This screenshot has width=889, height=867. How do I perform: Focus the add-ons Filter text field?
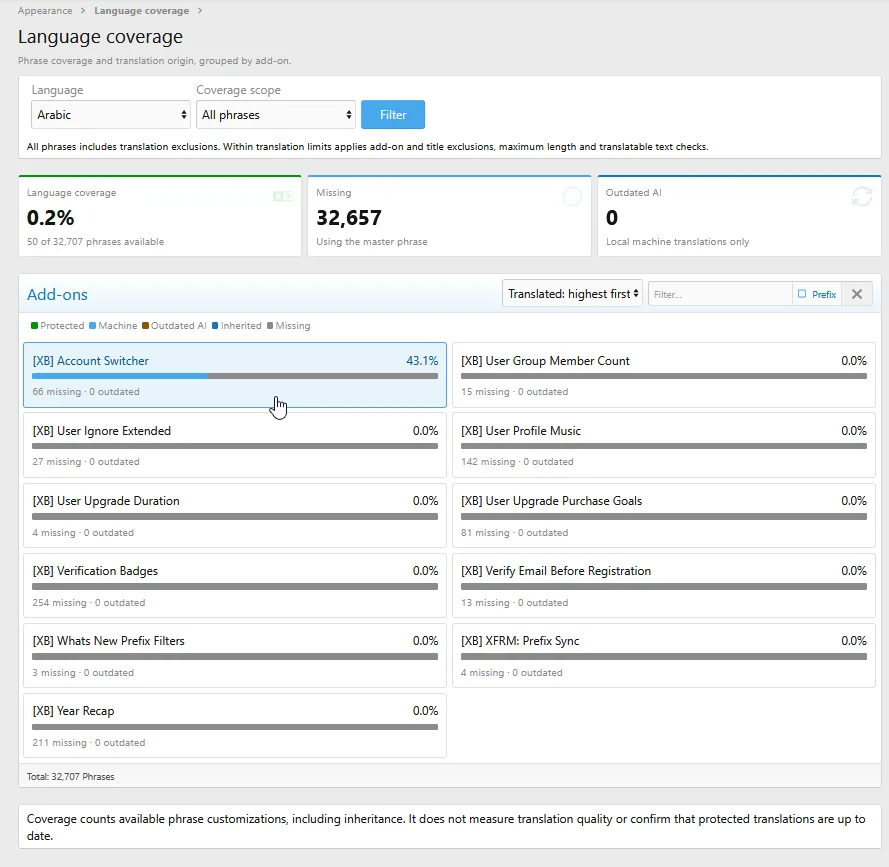click(720, 294)
